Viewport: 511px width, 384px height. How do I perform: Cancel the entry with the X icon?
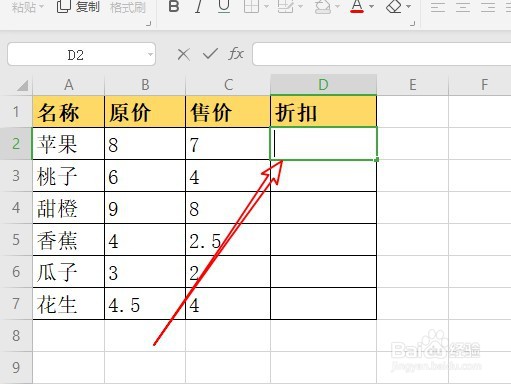[x=184, y=54]
